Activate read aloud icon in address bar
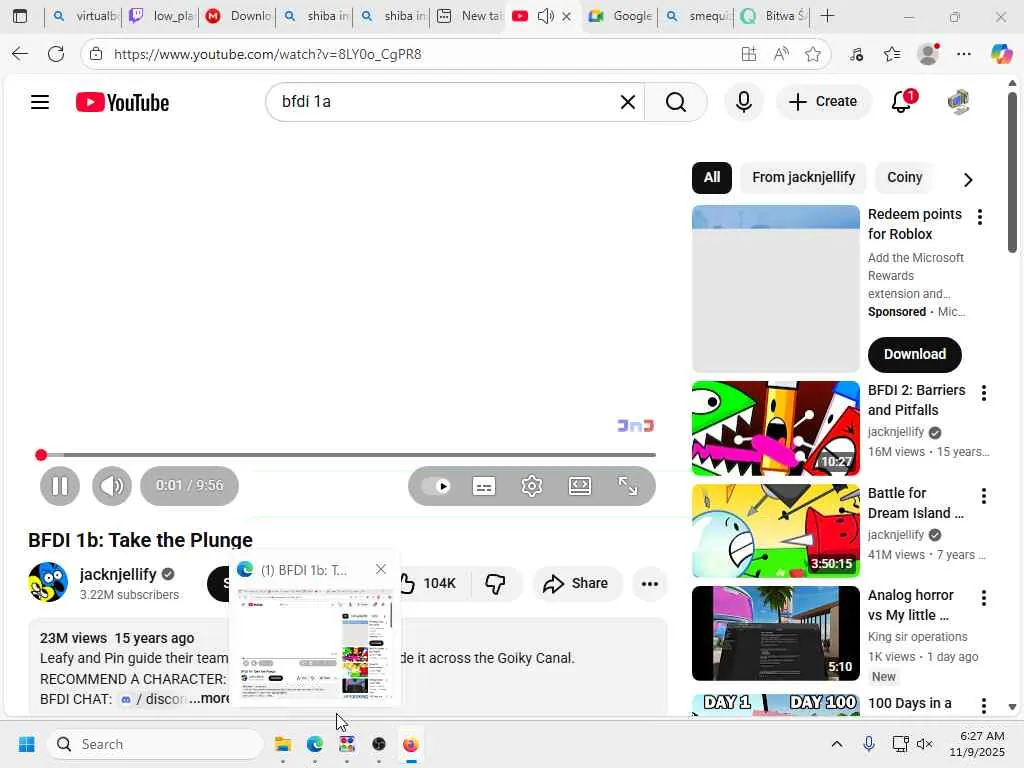 [781, 54]
